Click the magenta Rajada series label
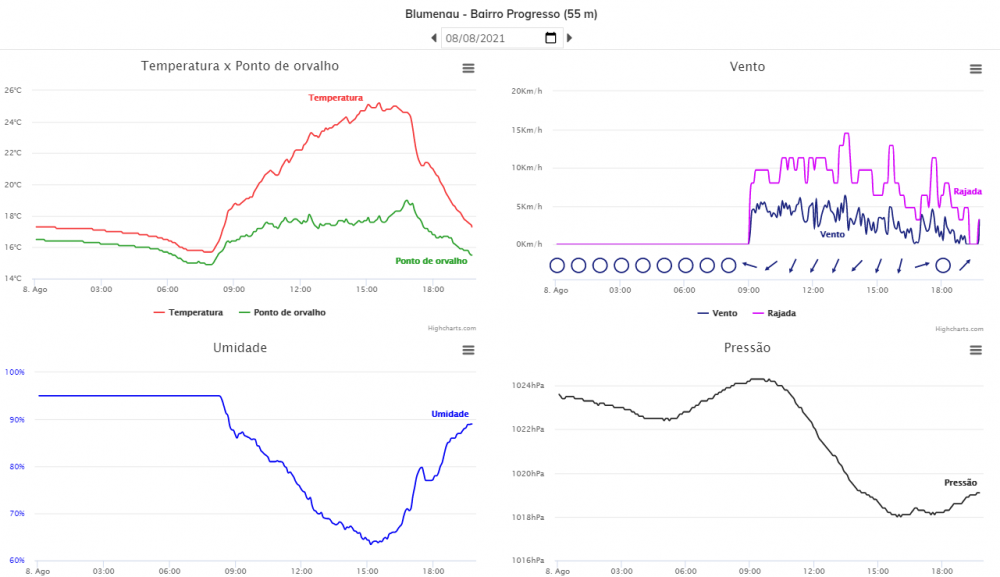Screen dimensions: 1000x577 pyautogui.click(x=967, y=191)
